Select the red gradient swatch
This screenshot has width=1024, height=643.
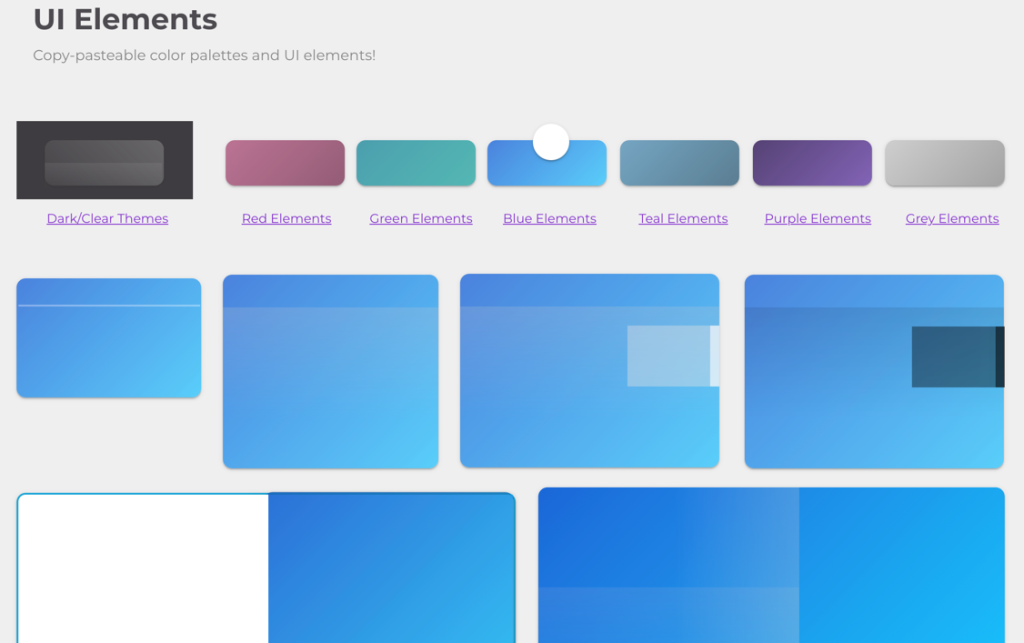(x=285, y=162)
